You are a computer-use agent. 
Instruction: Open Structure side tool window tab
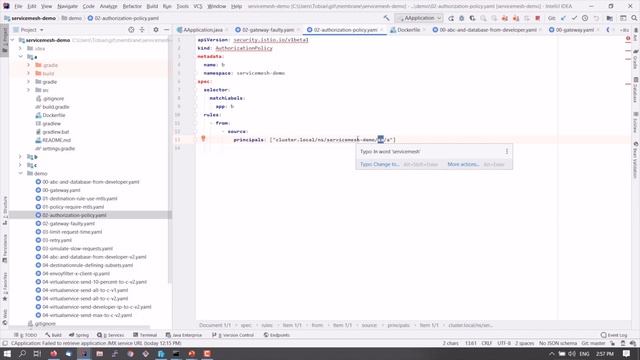(x=5, y=210)
